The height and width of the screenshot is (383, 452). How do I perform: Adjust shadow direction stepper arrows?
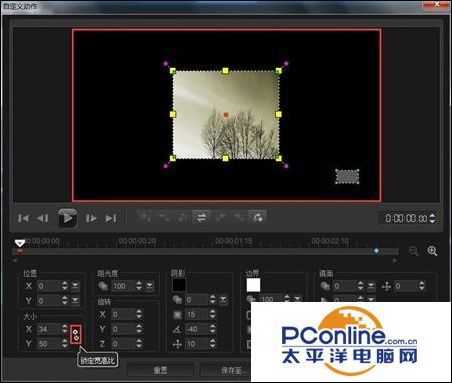point(213,329)
